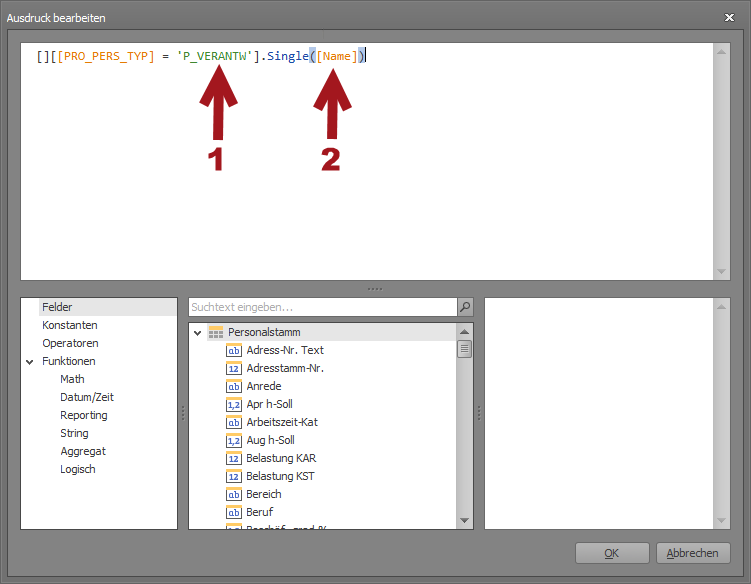The height and width of the screenshot is (584, 751).
Task: Select the Felder category
Action: 107,307
